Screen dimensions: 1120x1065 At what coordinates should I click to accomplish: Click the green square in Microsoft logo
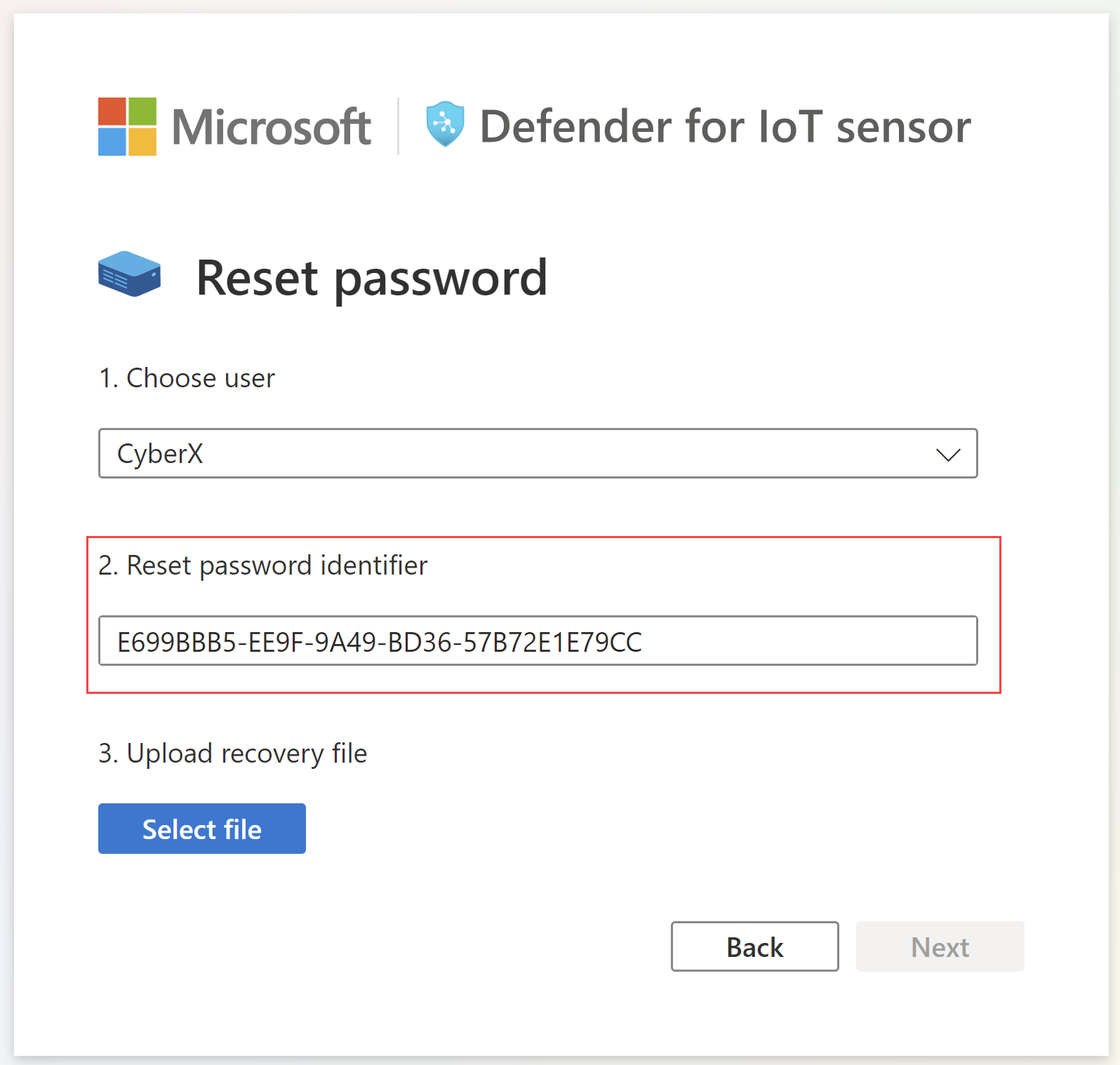coord(142,111)
